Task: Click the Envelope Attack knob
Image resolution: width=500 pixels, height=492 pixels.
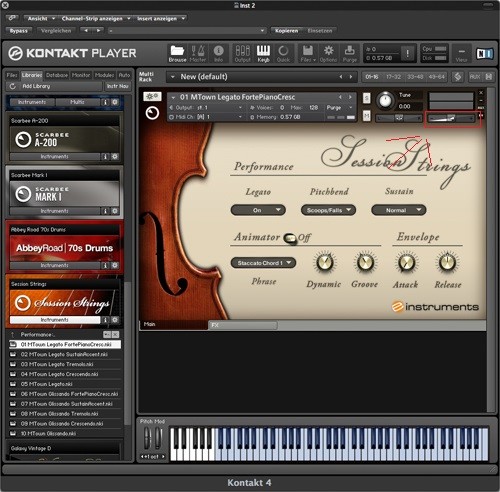Action: click(x=406, y=263)
